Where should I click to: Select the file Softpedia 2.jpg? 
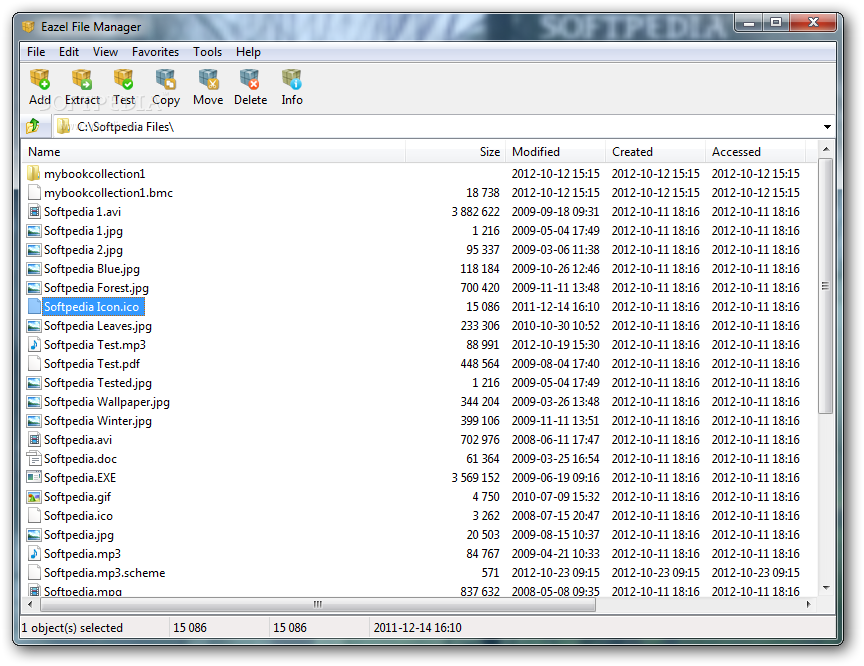(x=83, y=250)
